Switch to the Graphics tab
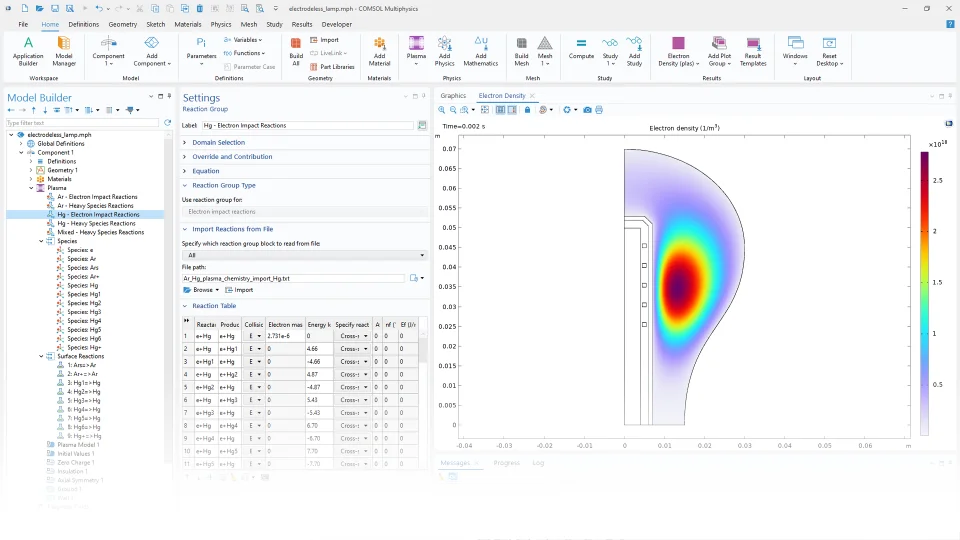Screen dimensions: 960x540 click(453, 96)
